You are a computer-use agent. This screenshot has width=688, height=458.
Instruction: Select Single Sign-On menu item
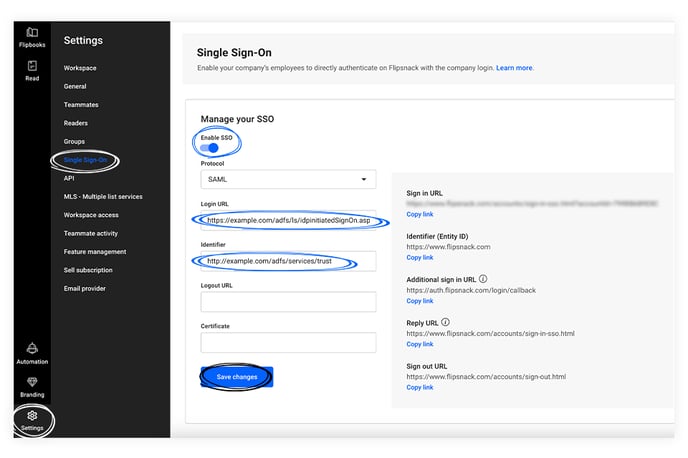85,160
